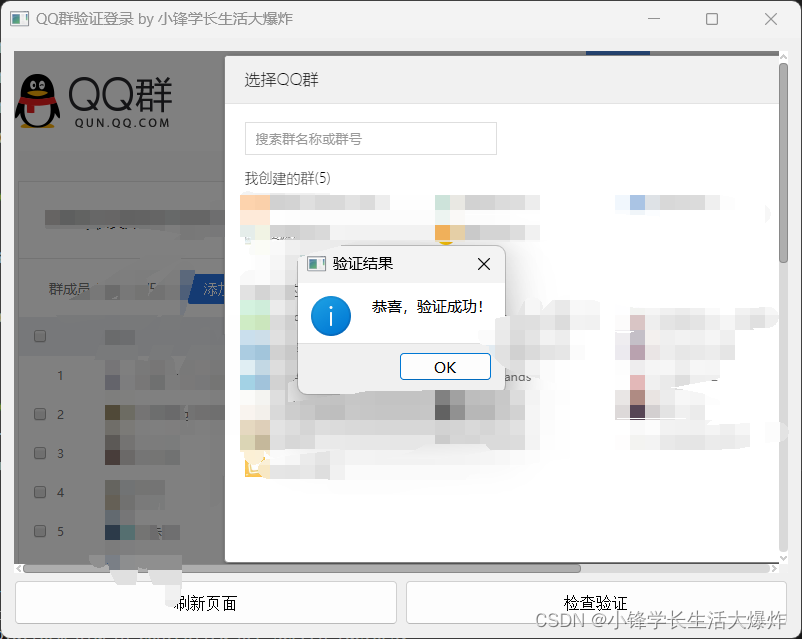Click the 刷新页面 button

pos(204,602)
